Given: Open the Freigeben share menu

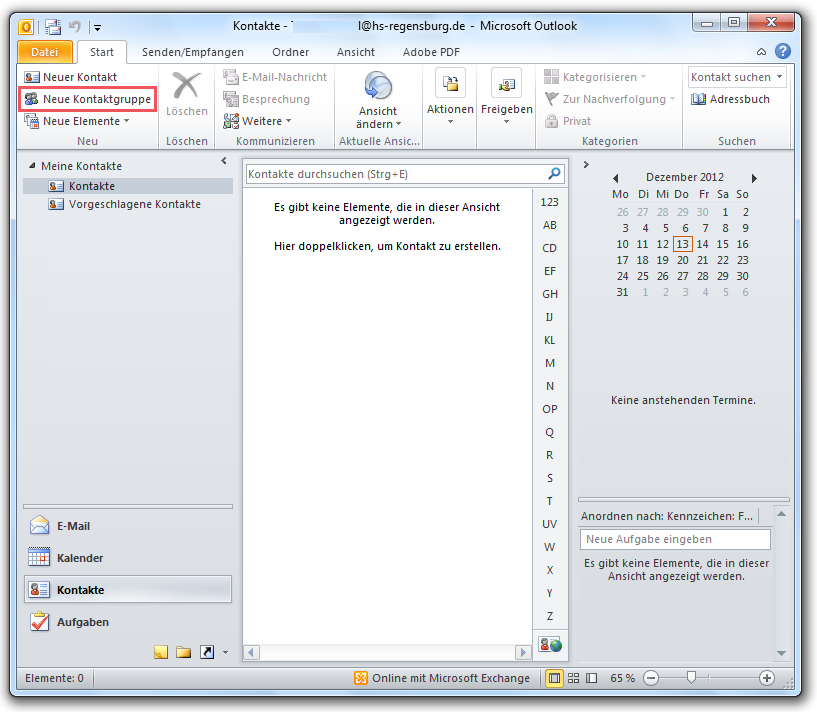Looking at the screenshot, I should (x=506, y=98).
